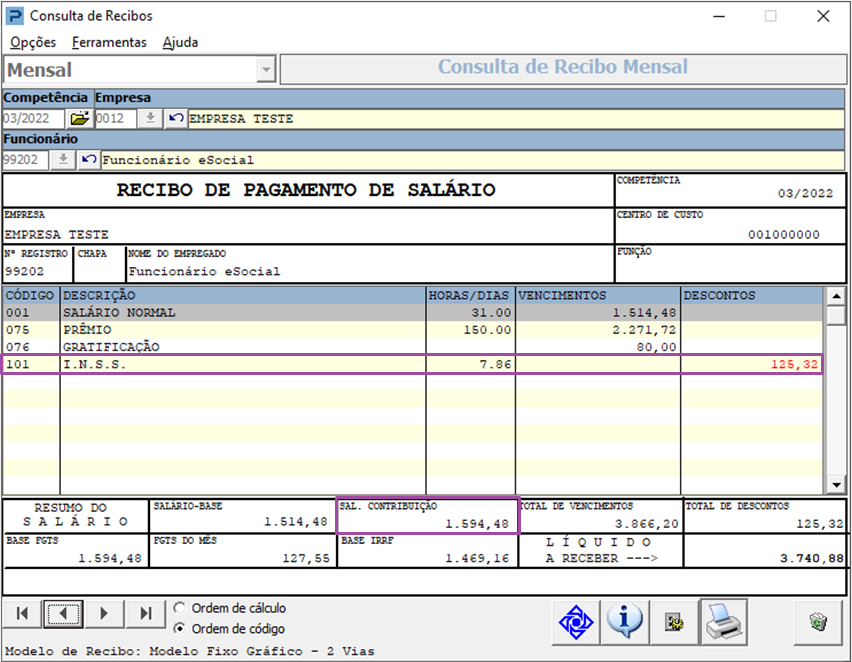Click the BASE IRRF value 1.469,16
The width and height of the screenshot is (852, 662).
click(477, 558)
